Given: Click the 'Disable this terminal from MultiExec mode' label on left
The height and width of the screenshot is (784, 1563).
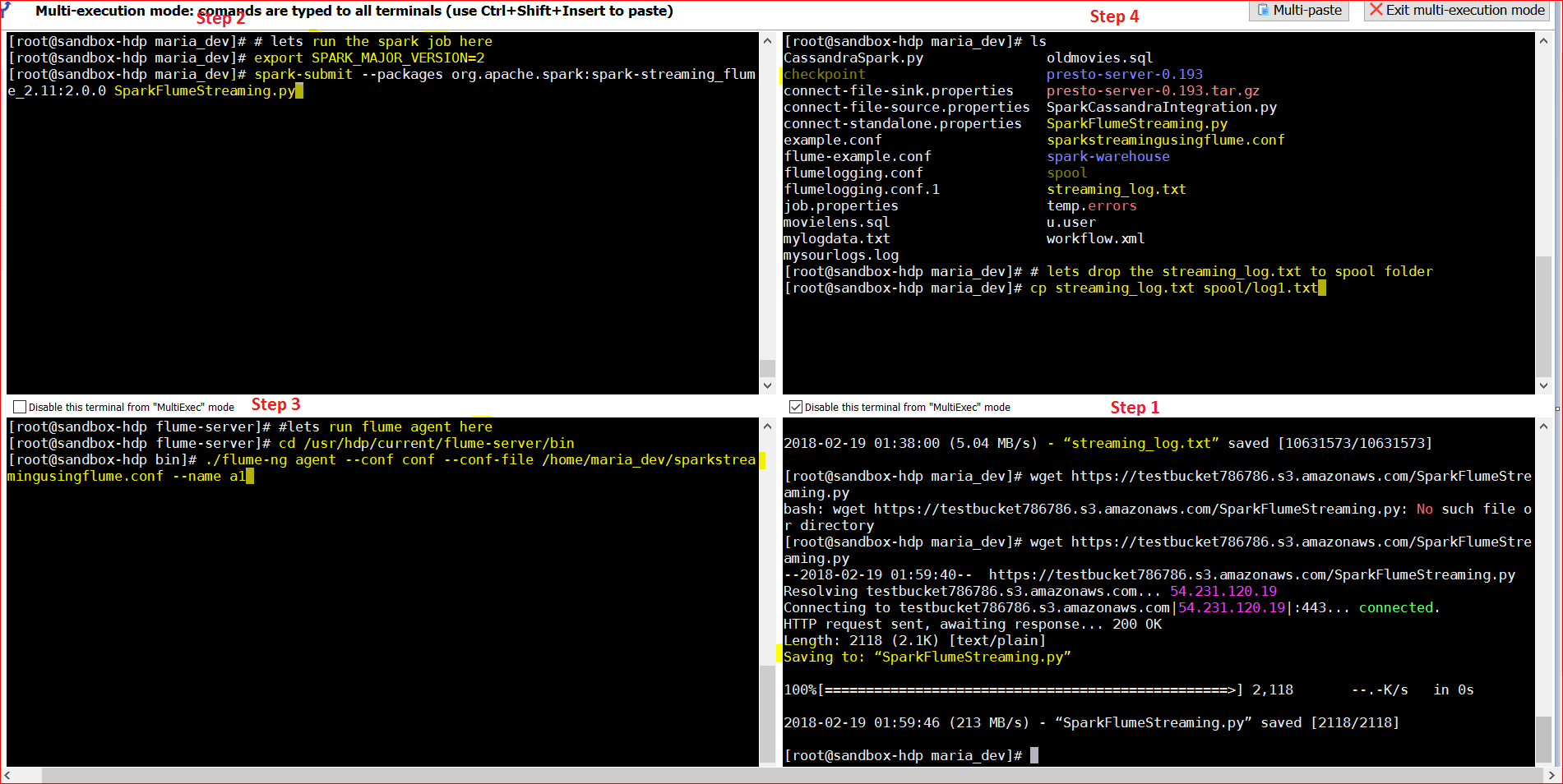Looking at the screenshot, I should tap(132, 407).
